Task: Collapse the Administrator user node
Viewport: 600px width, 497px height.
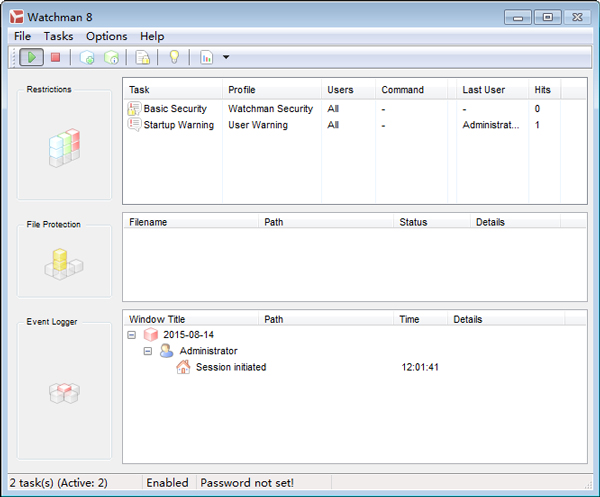Action: point(148,351)
